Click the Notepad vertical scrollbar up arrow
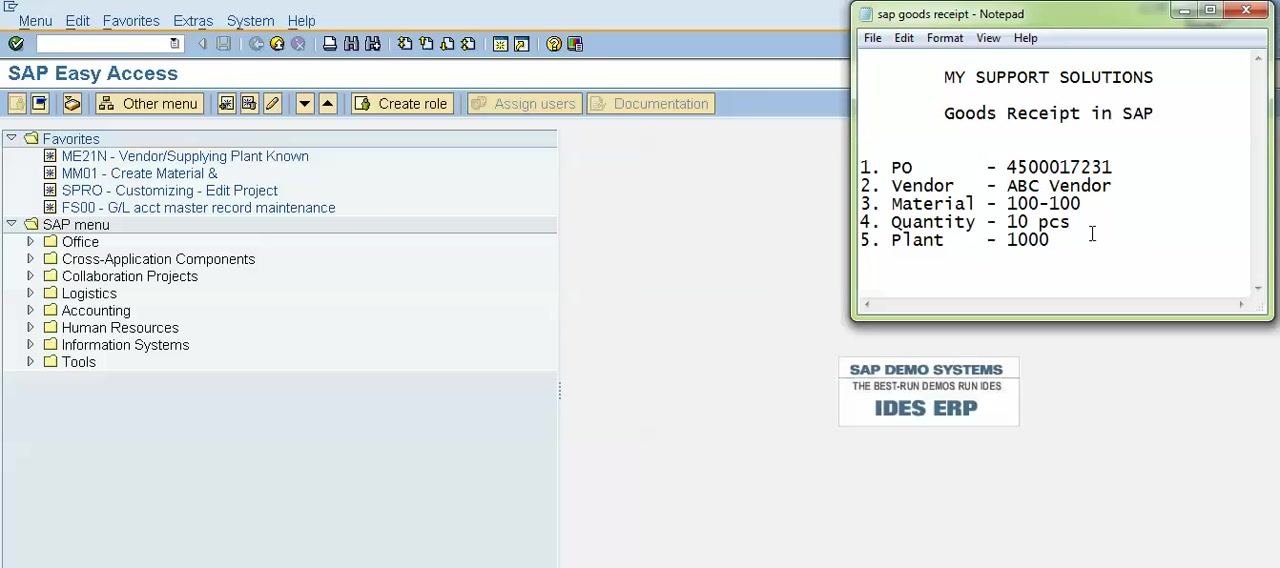 1257,59
